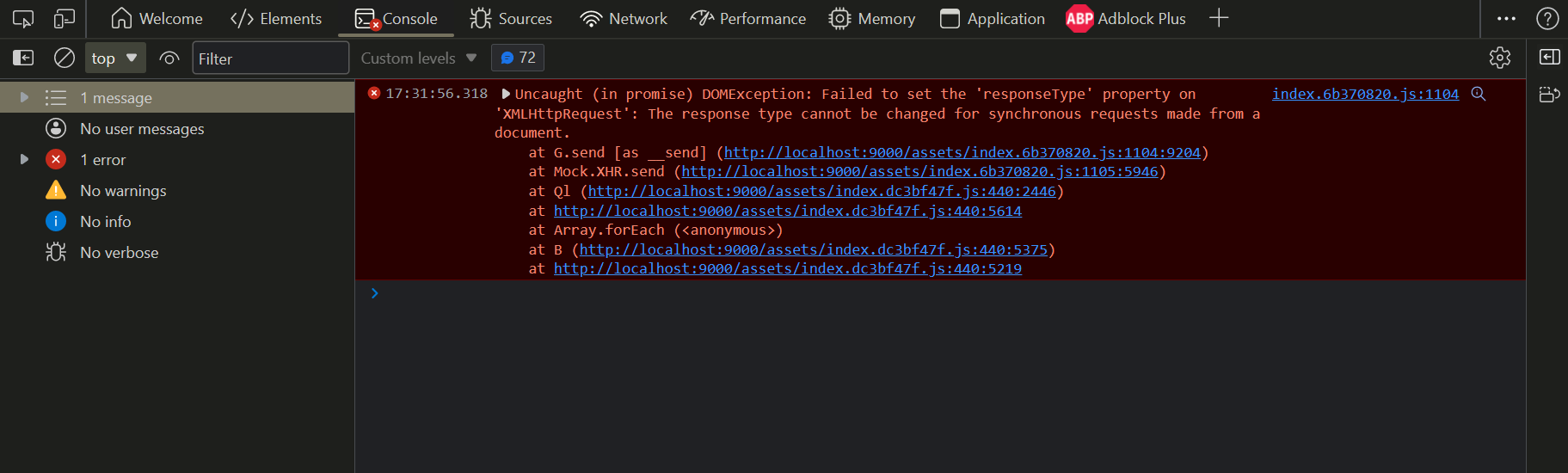Expand the Uncaught DOMException error details

506,94
